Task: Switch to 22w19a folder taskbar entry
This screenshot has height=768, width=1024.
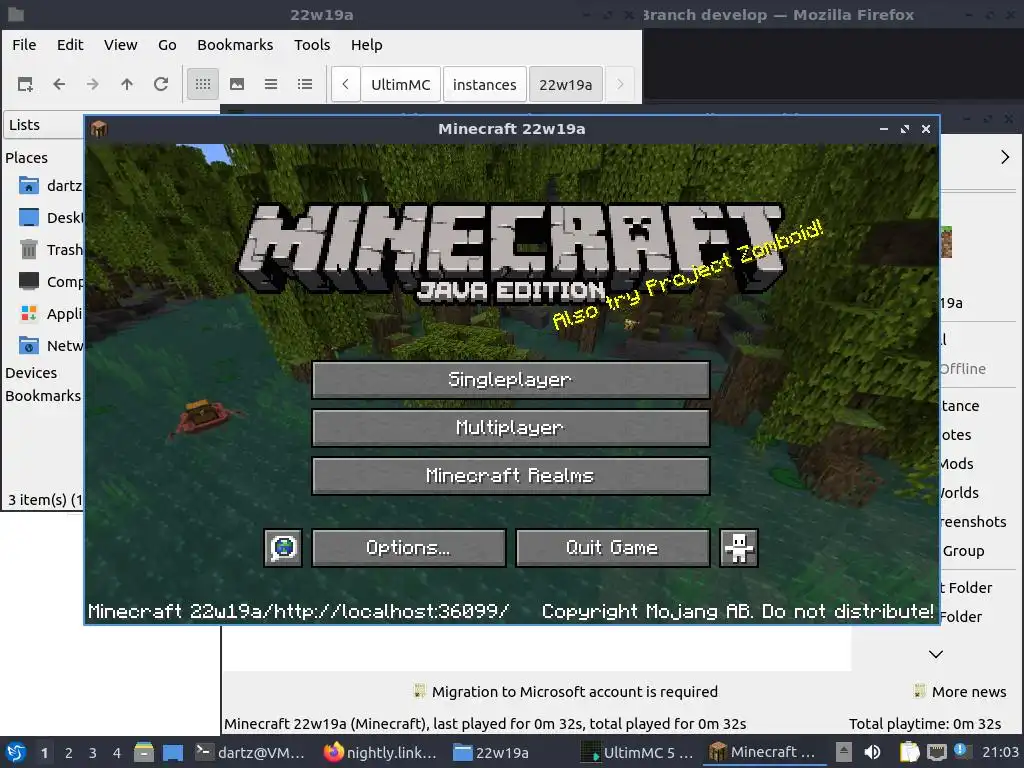Action: coord(491,752)
